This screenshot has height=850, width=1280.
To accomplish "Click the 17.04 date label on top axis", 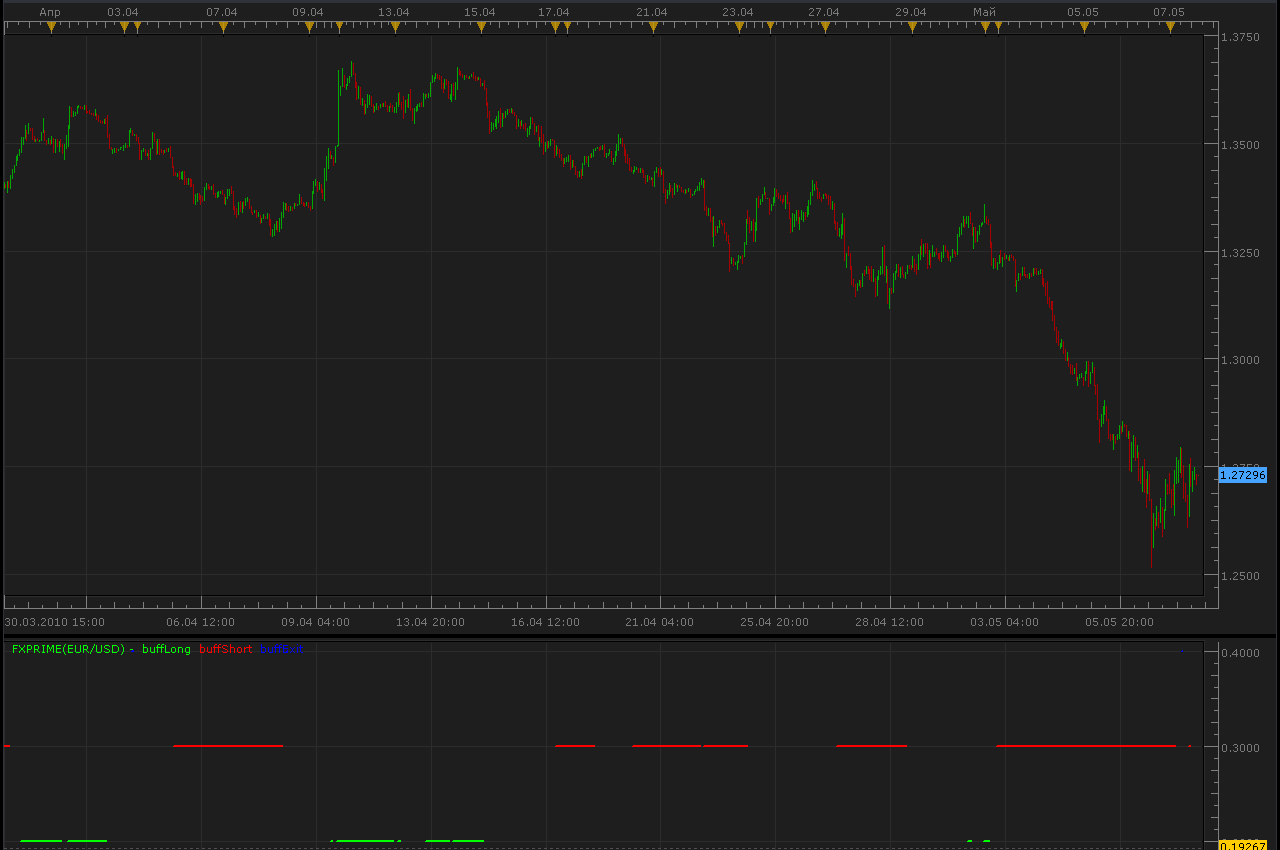I will click(553, 12).
